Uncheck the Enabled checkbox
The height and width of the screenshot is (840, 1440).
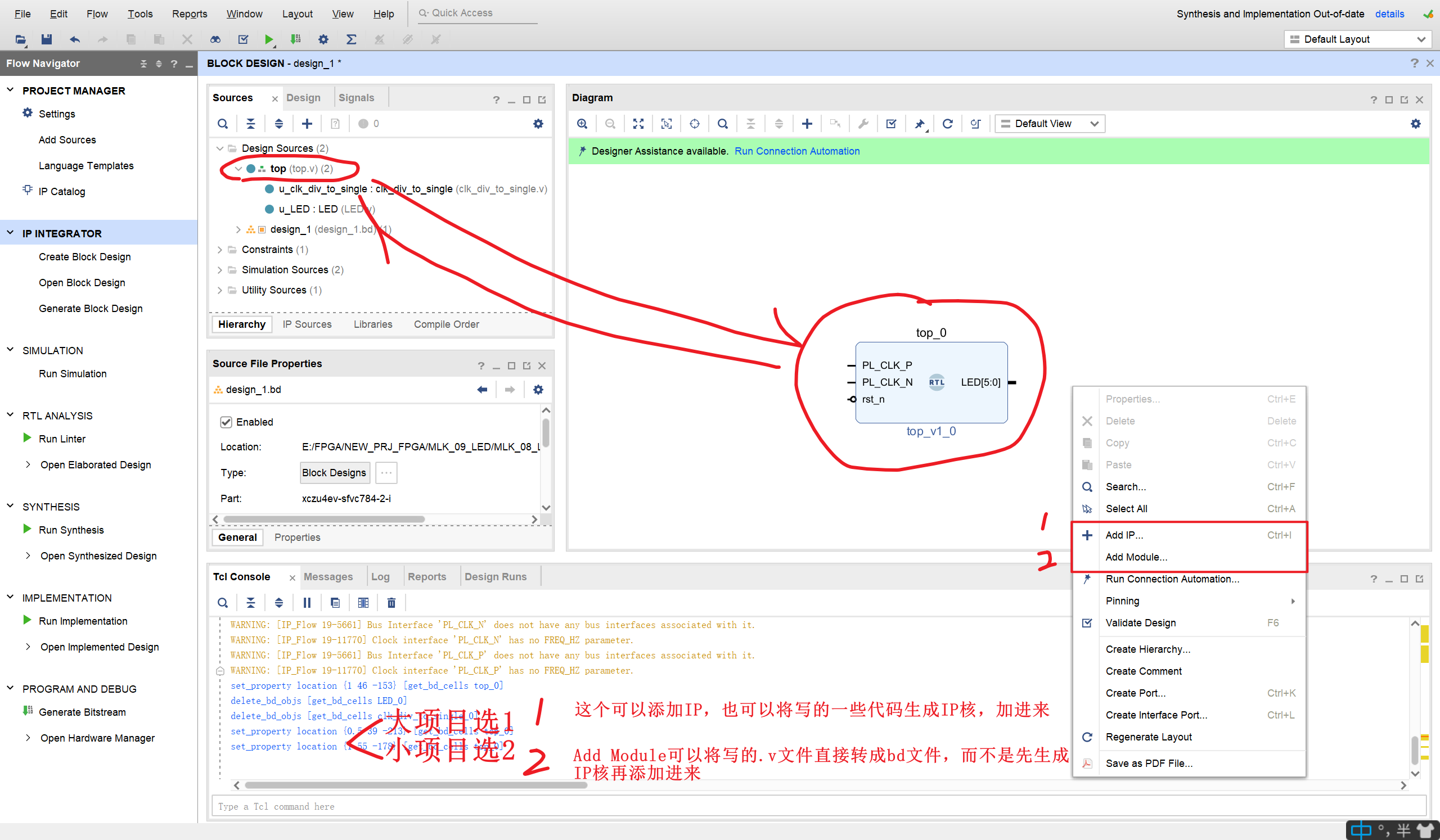pos(226,423)
